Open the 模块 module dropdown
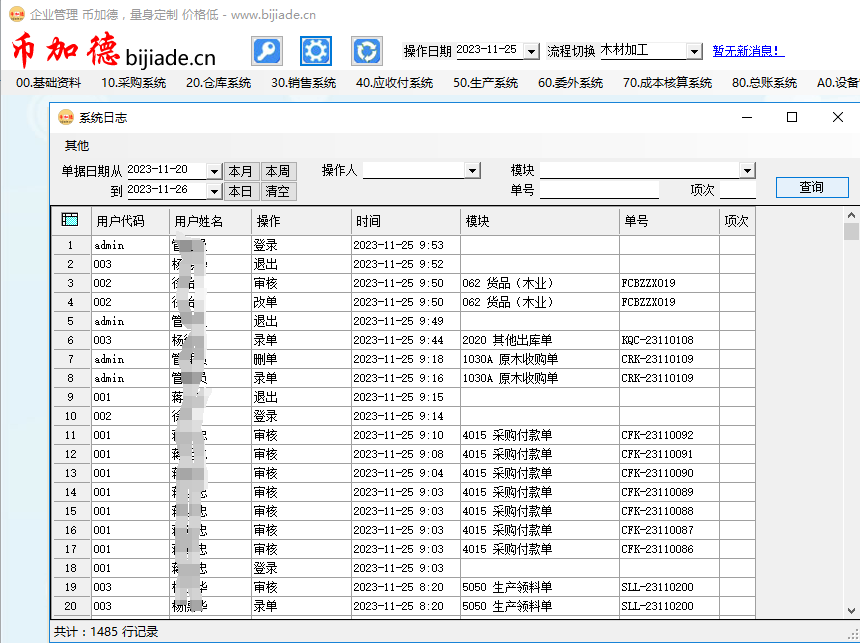This screenshot has height=643, width=860. 748,171
